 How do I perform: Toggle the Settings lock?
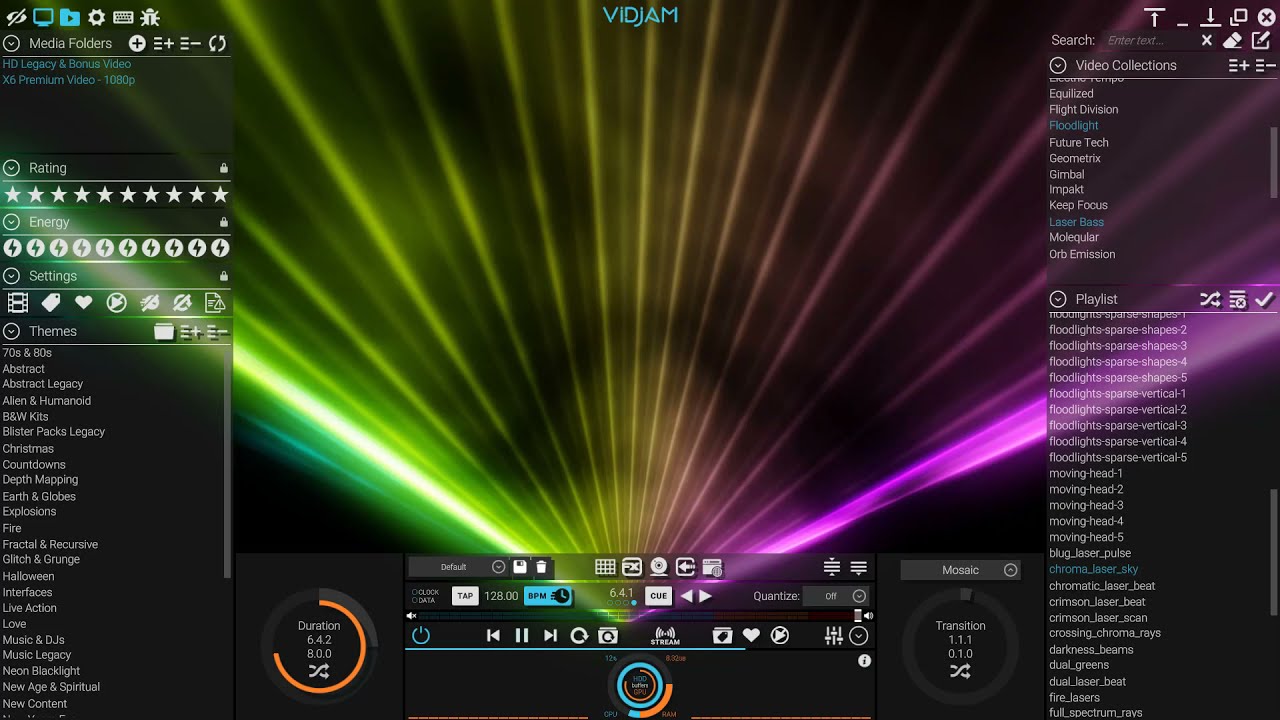223,276
